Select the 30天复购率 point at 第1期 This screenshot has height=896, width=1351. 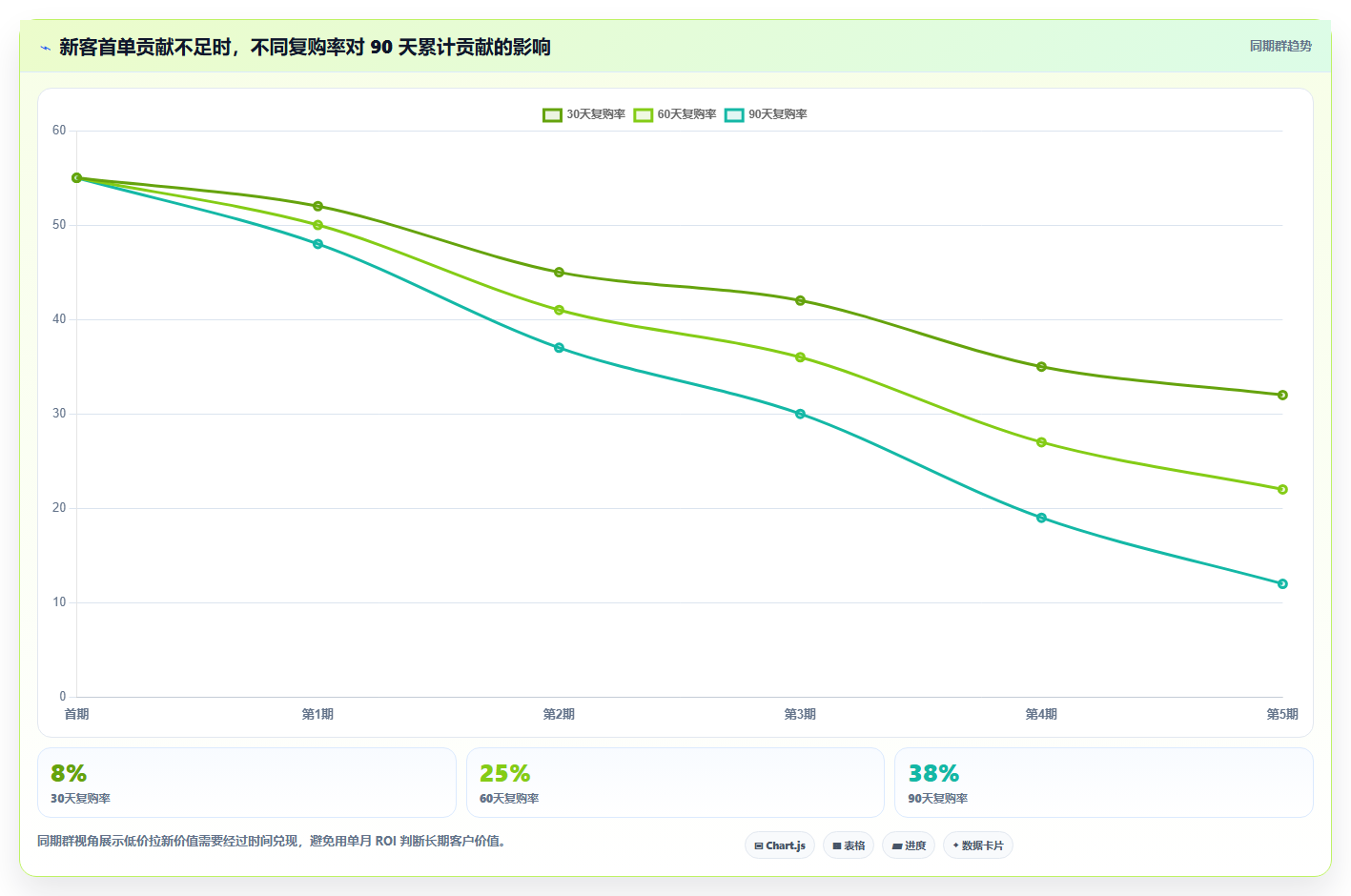[x=318, y=206]
